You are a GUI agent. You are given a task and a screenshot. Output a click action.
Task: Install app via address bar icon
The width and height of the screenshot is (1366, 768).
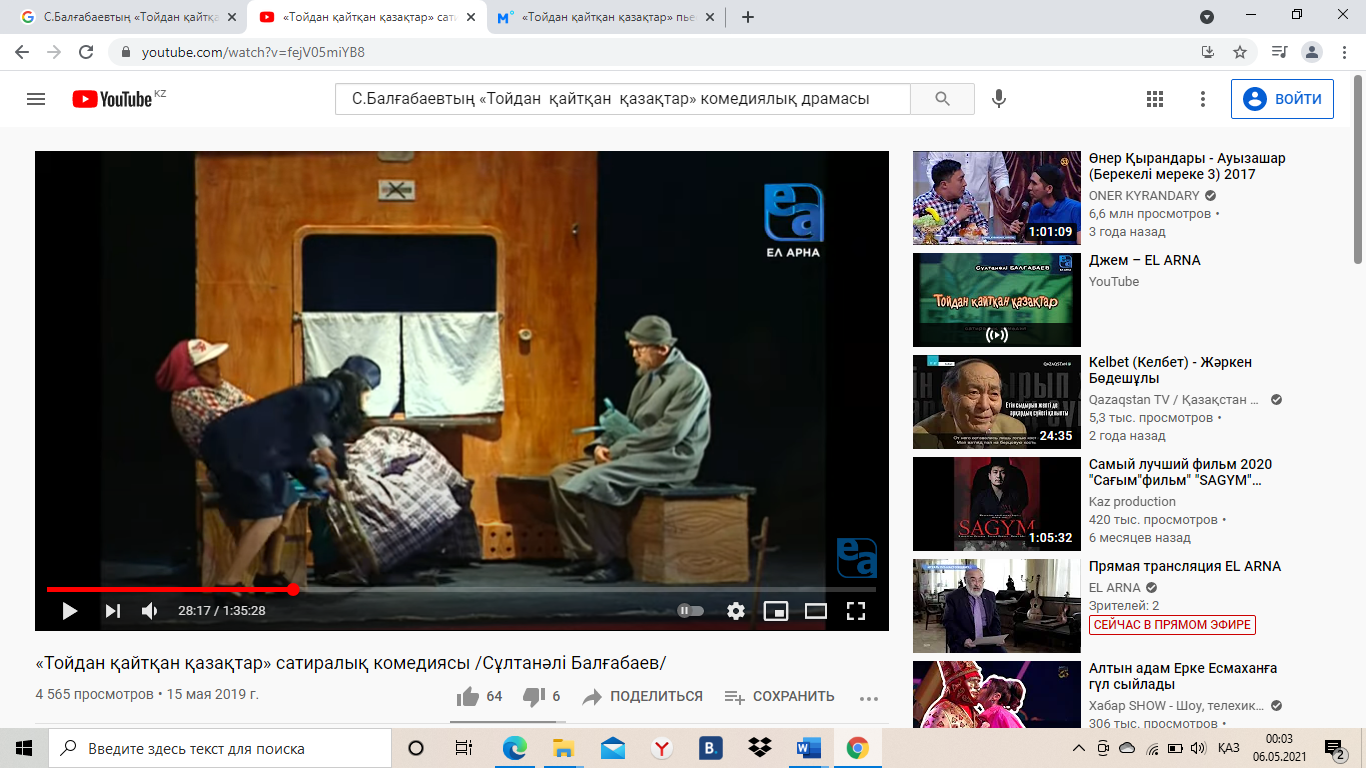(x=1208, y=52)
